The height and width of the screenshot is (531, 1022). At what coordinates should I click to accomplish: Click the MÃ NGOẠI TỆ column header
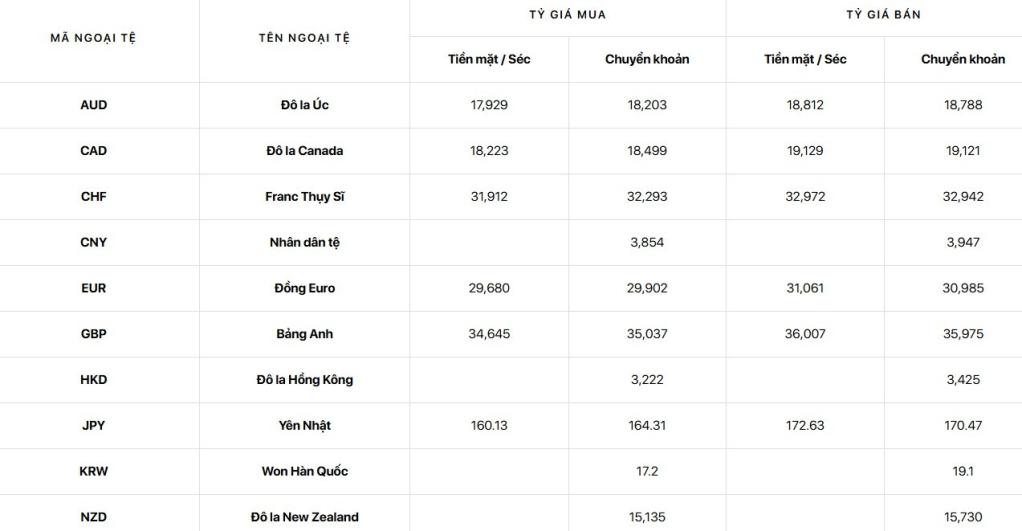click(x=93, y=38)
